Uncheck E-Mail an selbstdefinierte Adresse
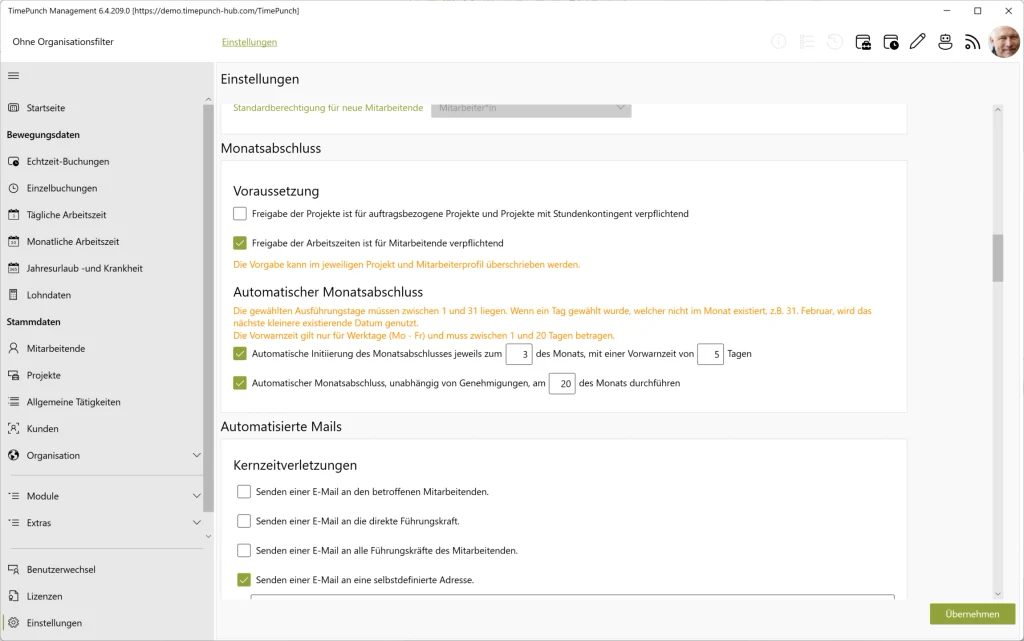Image resolution: width=1024 pixels, height=641 pixels. pos(244,580)
